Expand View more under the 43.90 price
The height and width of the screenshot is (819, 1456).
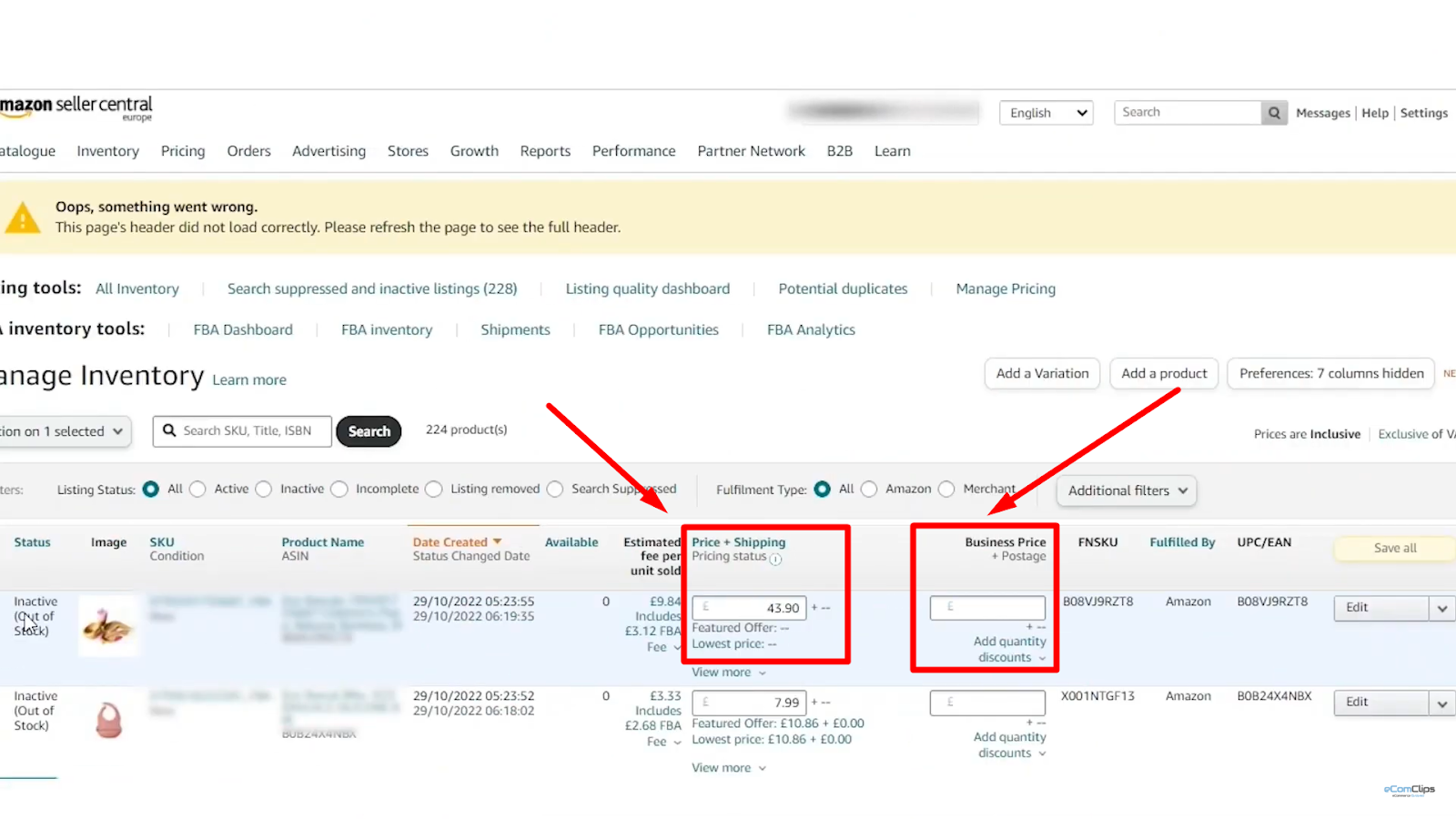point(729,672)
